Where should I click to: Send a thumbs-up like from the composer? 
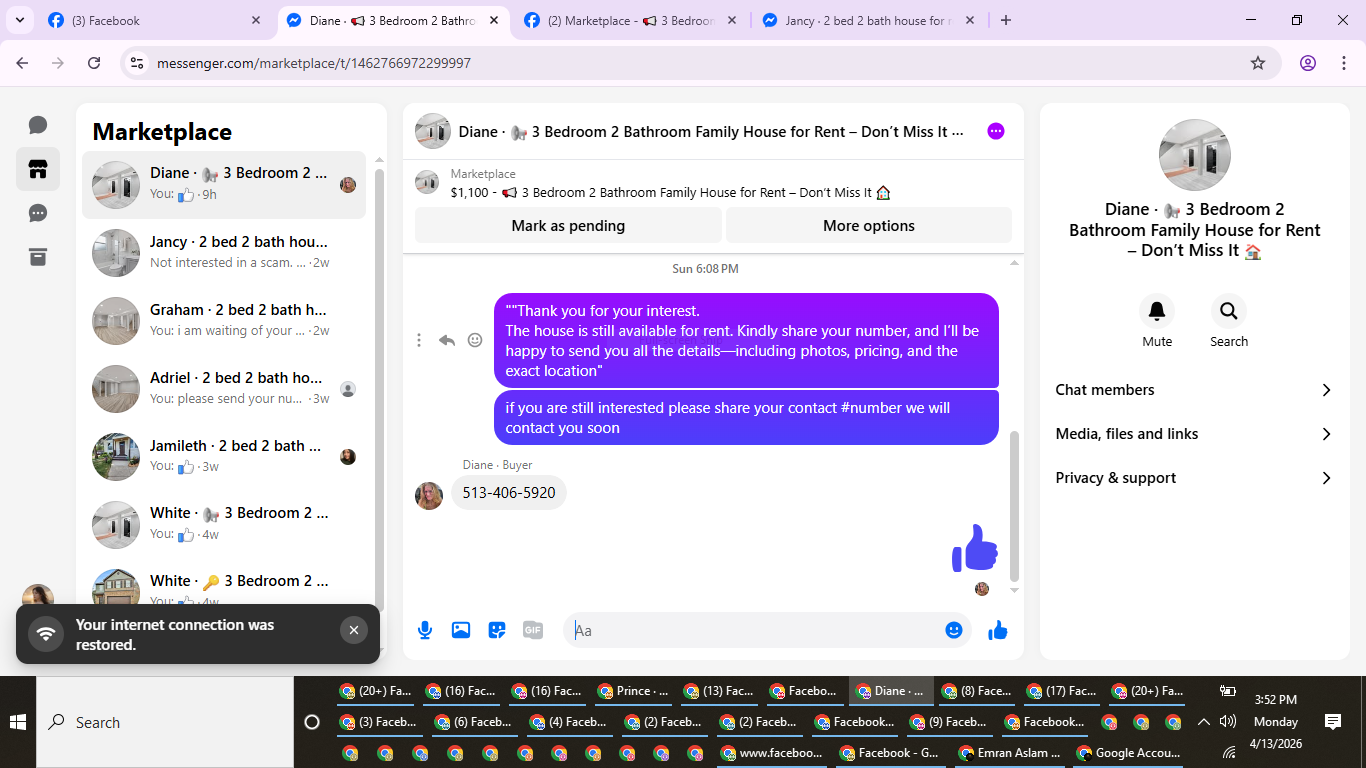coord(998,630)
